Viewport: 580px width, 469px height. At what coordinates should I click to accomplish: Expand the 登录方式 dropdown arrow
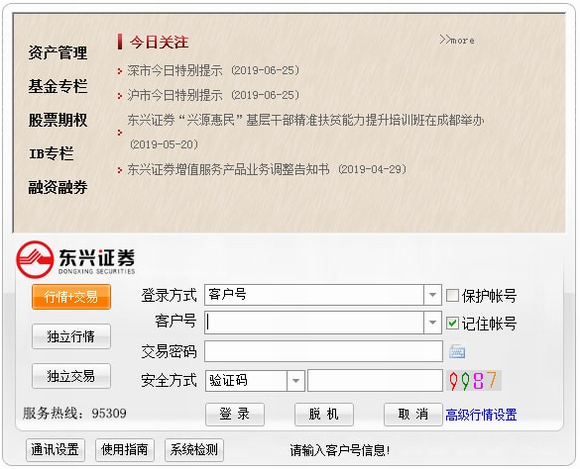point(432,295)
